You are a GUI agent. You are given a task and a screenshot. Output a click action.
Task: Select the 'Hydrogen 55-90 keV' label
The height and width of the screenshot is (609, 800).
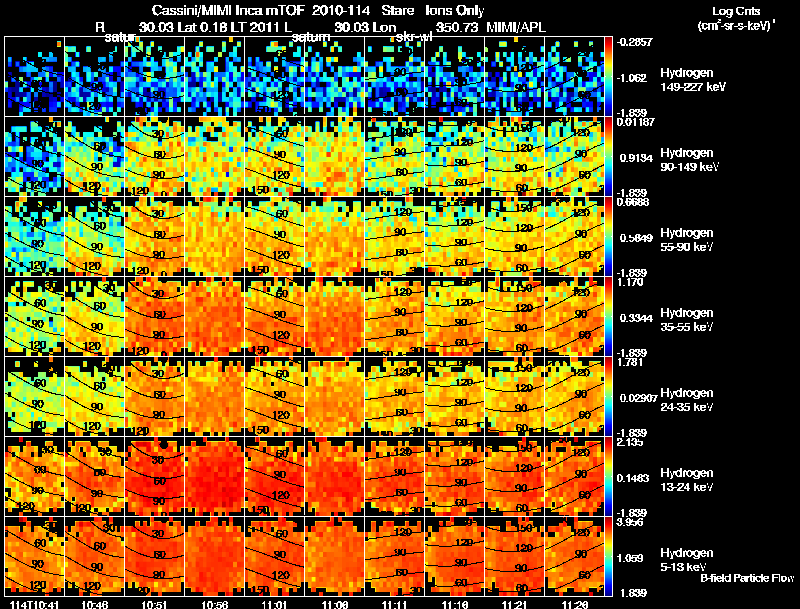click(x=687, y=240)
